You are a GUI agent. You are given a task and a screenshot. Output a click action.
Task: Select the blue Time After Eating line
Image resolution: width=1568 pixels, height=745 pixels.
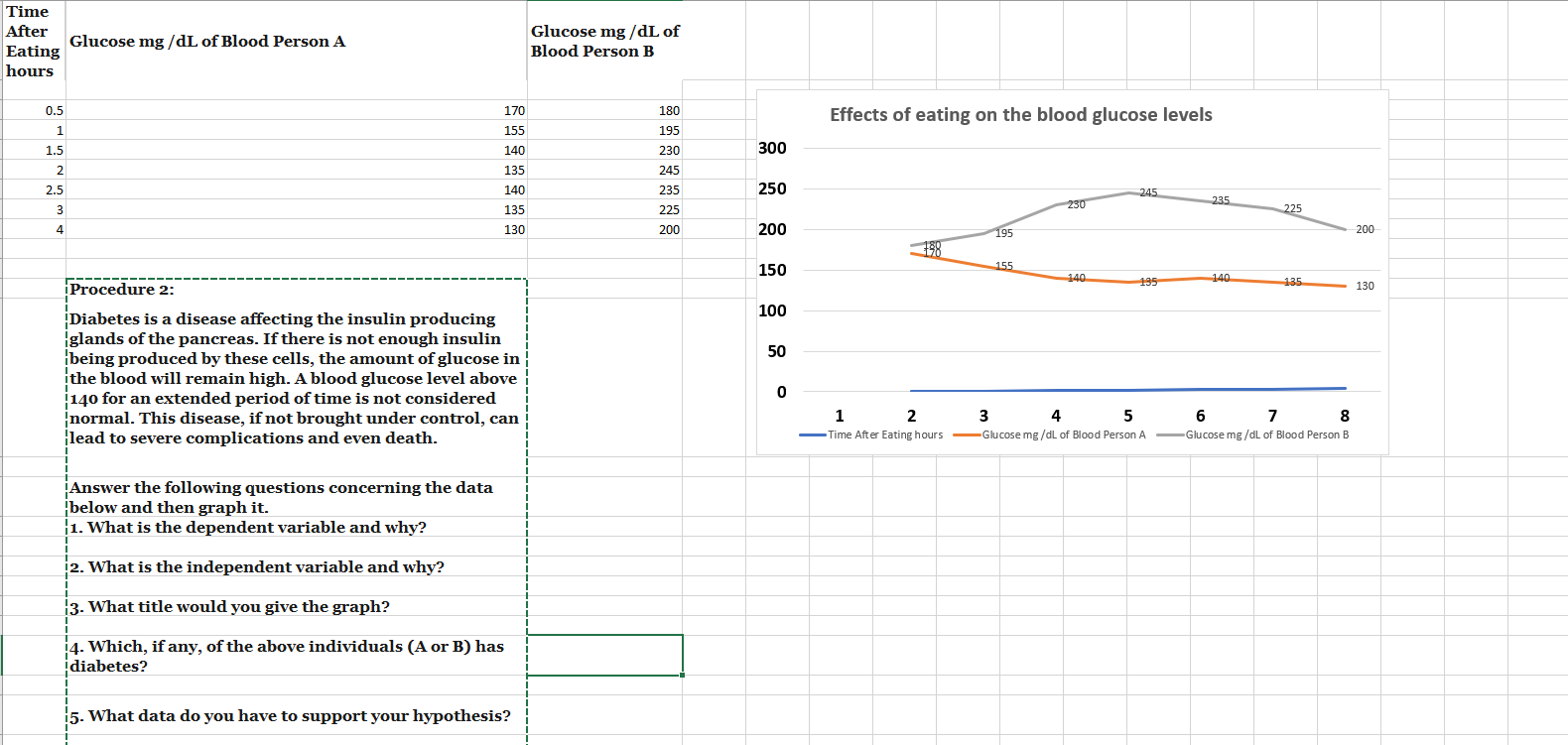pyautogui.click(x=1128, y=390)
